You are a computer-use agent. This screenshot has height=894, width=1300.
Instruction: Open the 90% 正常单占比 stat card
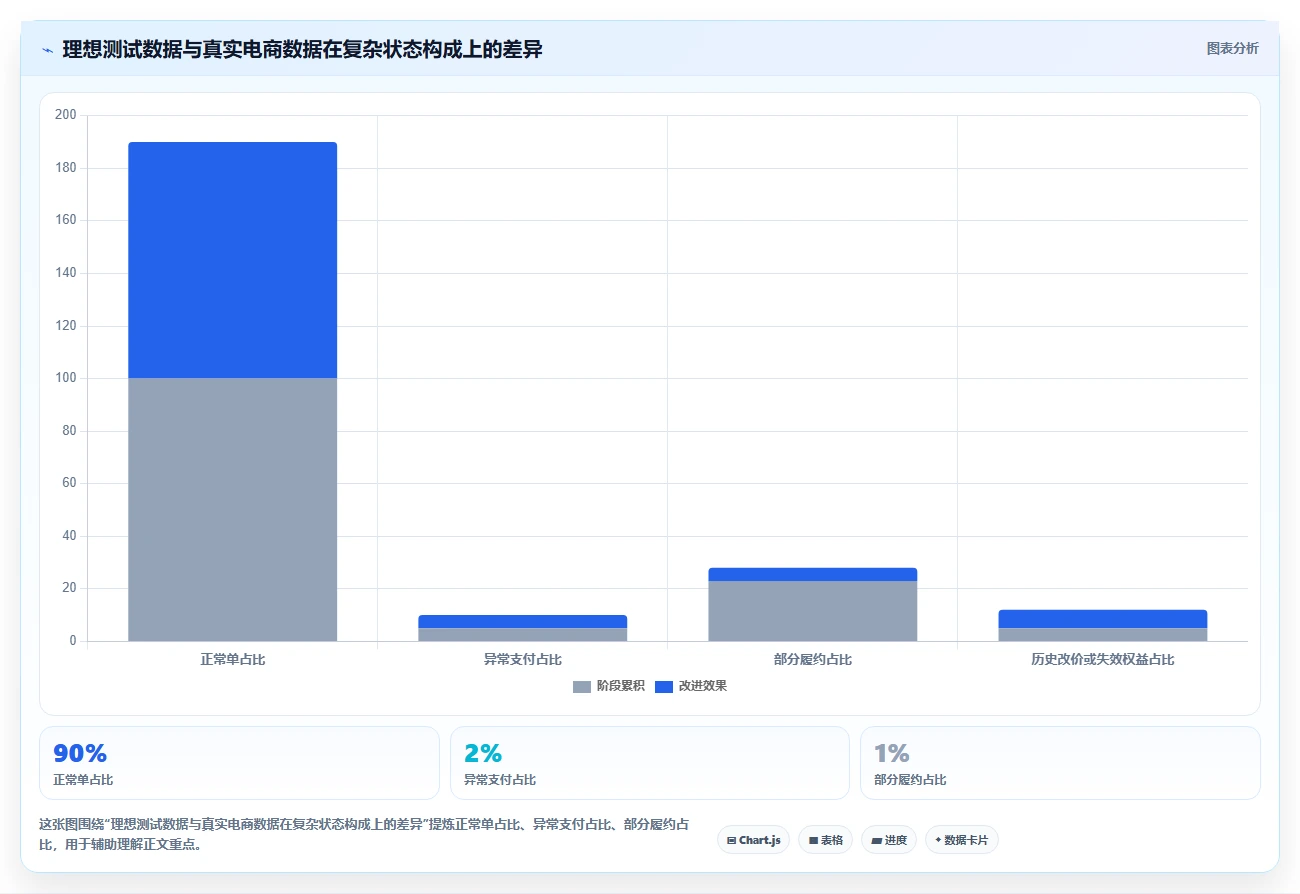click(x=239, y=763)
